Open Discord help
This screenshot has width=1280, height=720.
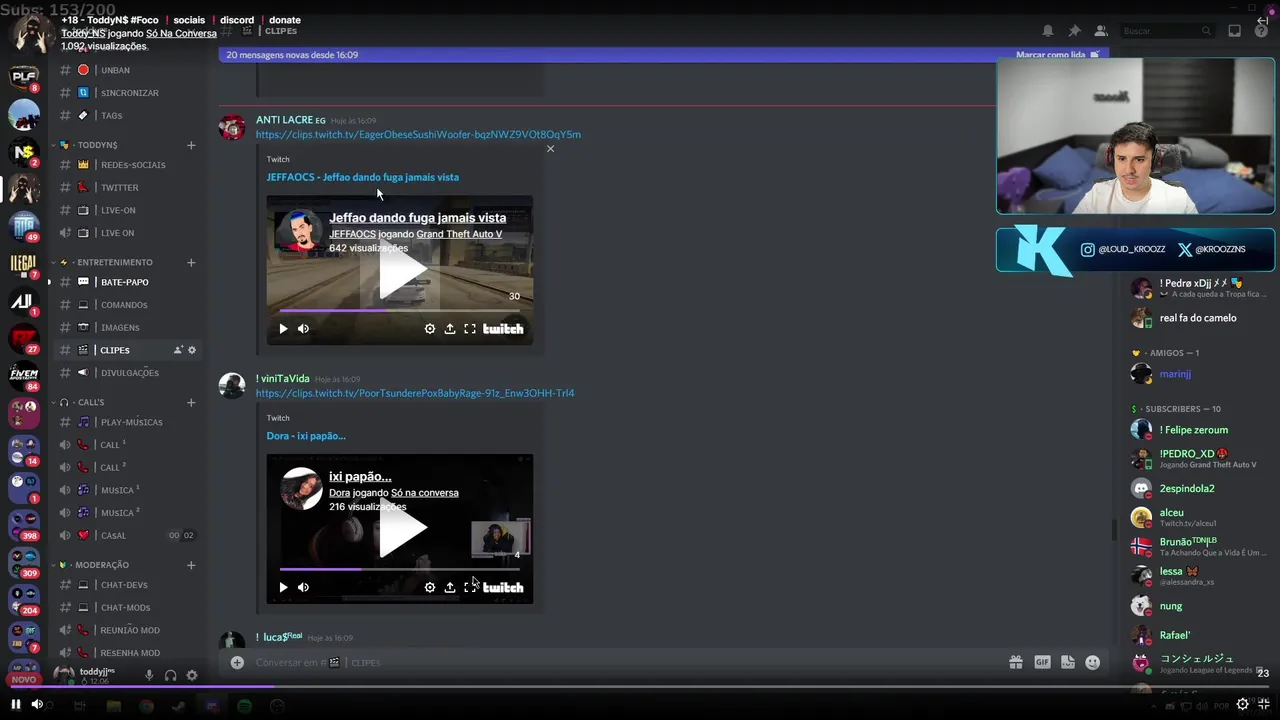point(1262,31)
